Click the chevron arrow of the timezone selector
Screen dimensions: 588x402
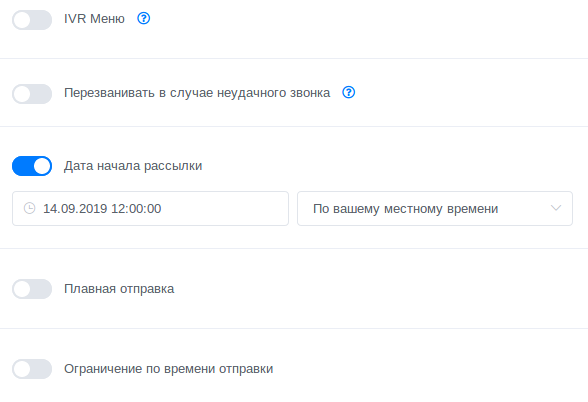pyautogui.click(x=556, y=208)
